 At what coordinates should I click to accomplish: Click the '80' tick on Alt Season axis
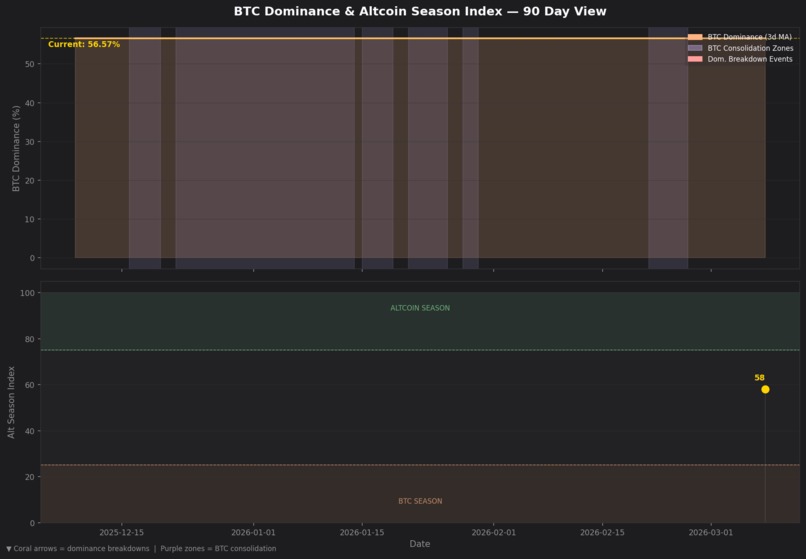click(30, 339)
